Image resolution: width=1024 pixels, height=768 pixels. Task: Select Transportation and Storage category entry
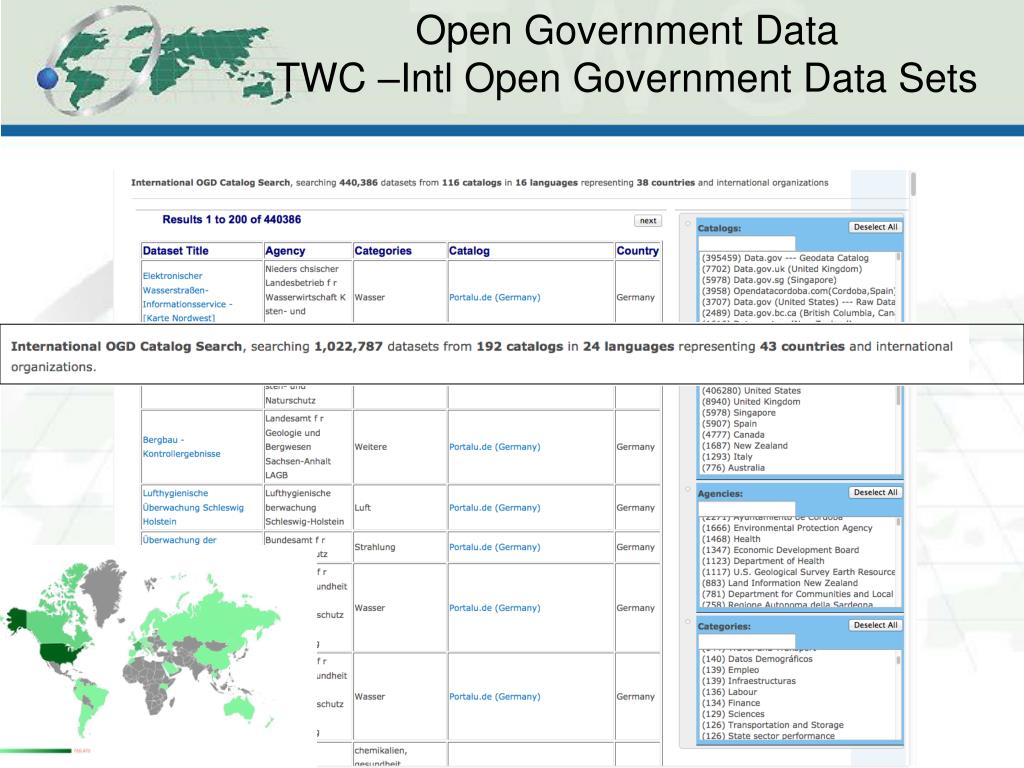773,725
